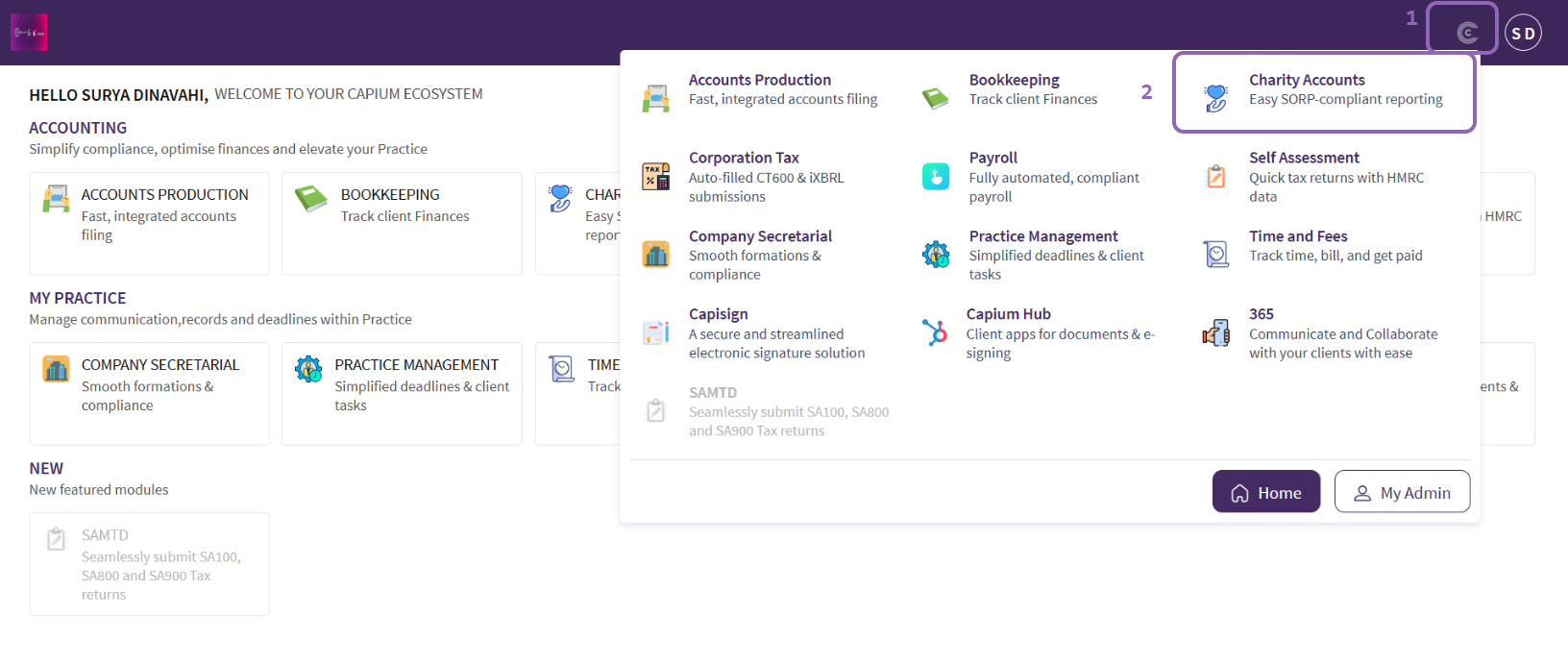The width and height of the screenshot is (1568, 664).
Task: Click Time and Fees clock icon in menu
Action: [x=1215, y=254]
